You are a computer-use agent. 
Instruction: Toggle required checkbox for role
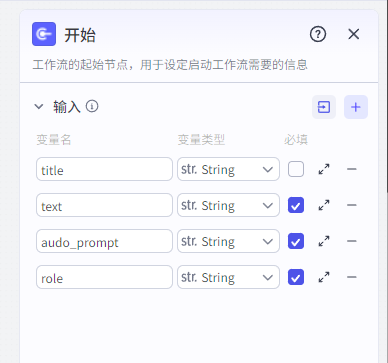(x=296, y=277)
